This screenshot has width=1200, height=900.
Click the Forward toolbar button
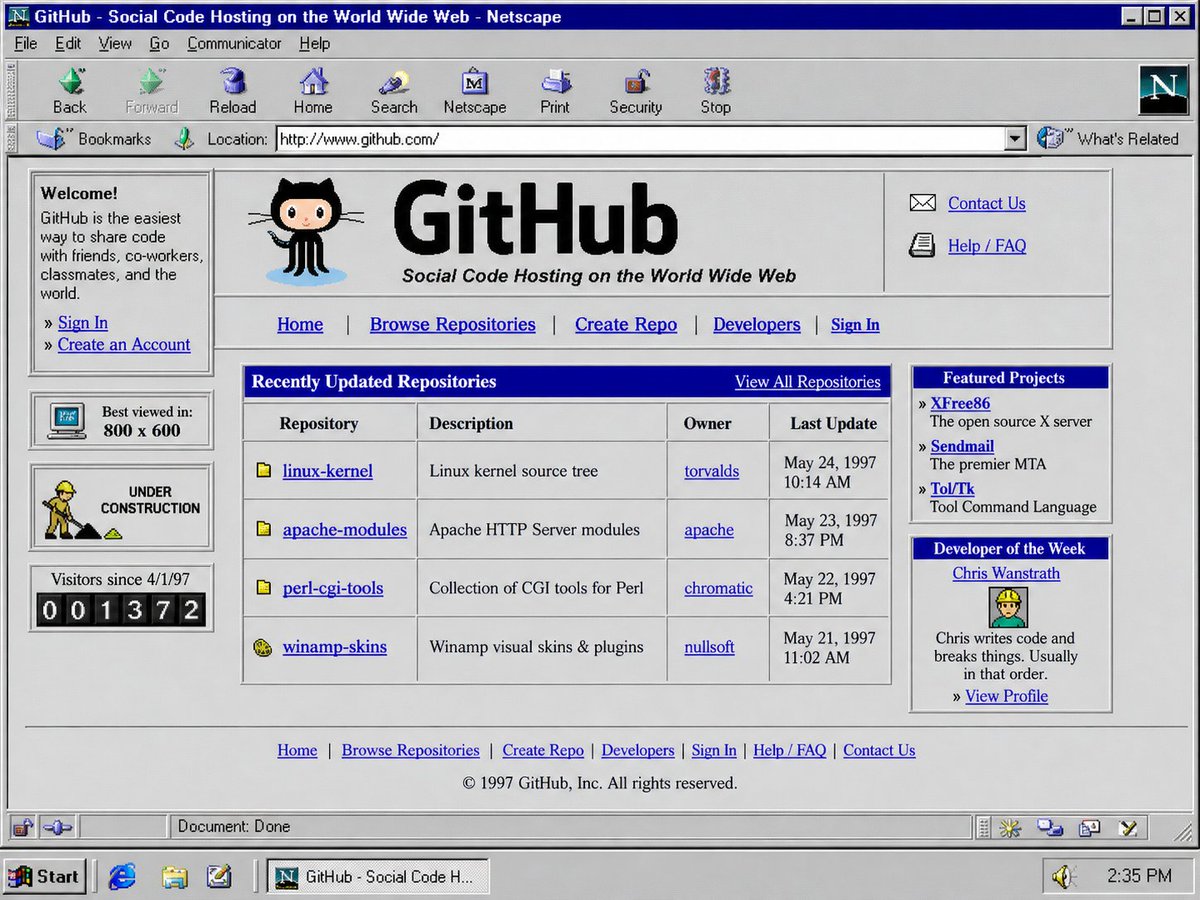coord(151,92)
